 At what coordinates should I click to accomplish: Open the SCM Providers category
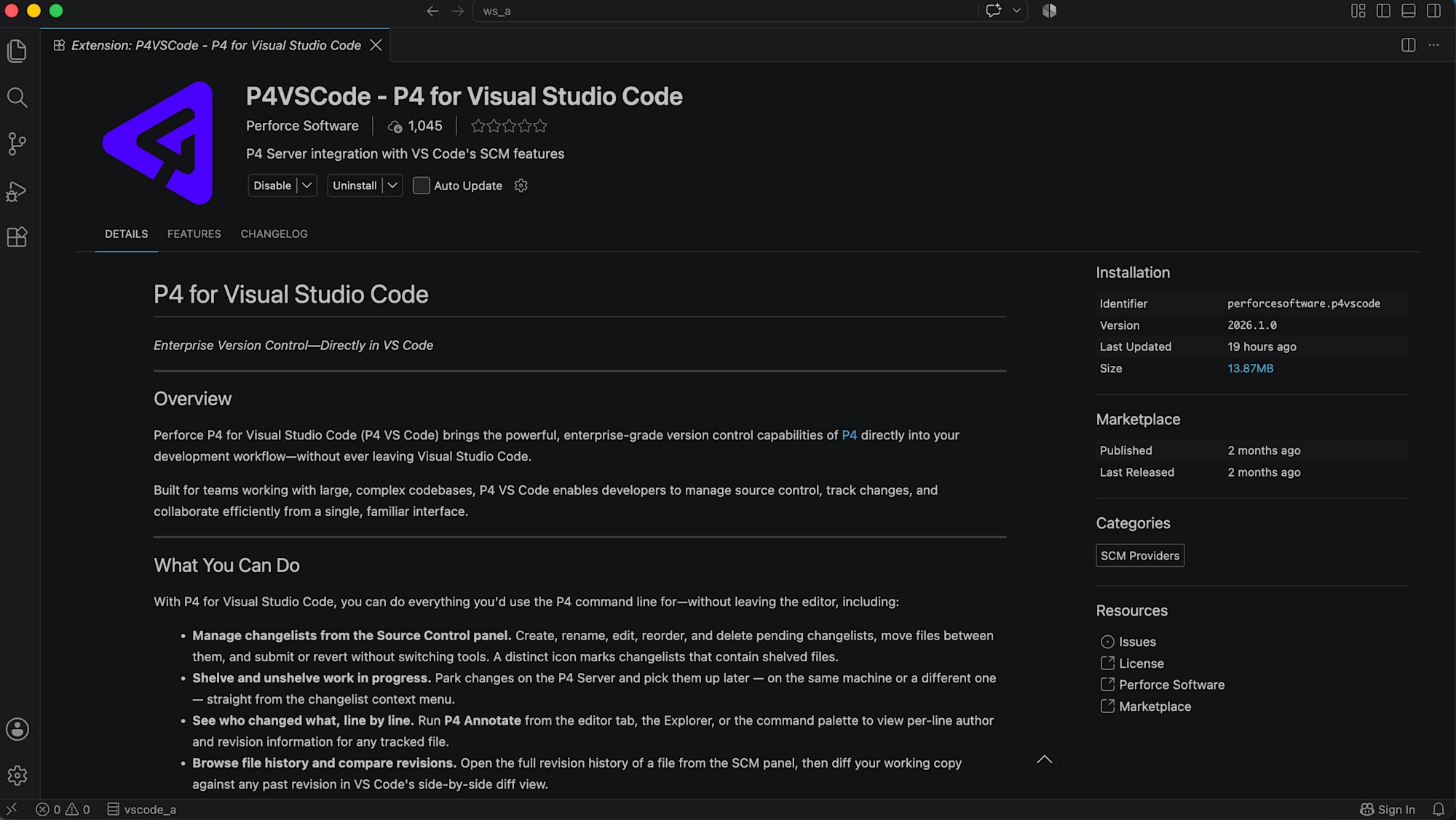(1140, 555)
